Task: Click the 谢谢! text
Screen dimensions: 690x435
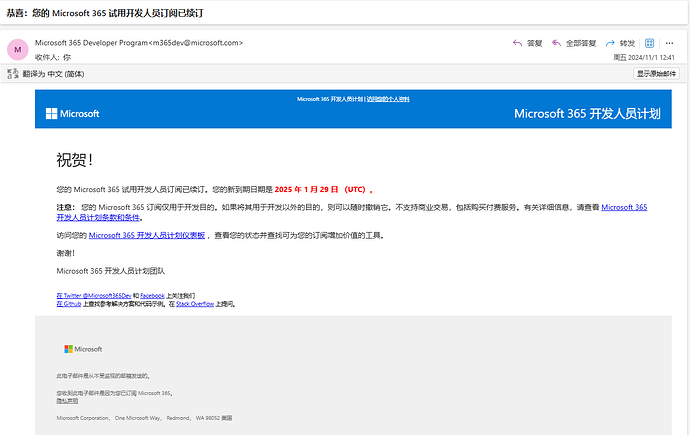Action: (x=66, y=253)
